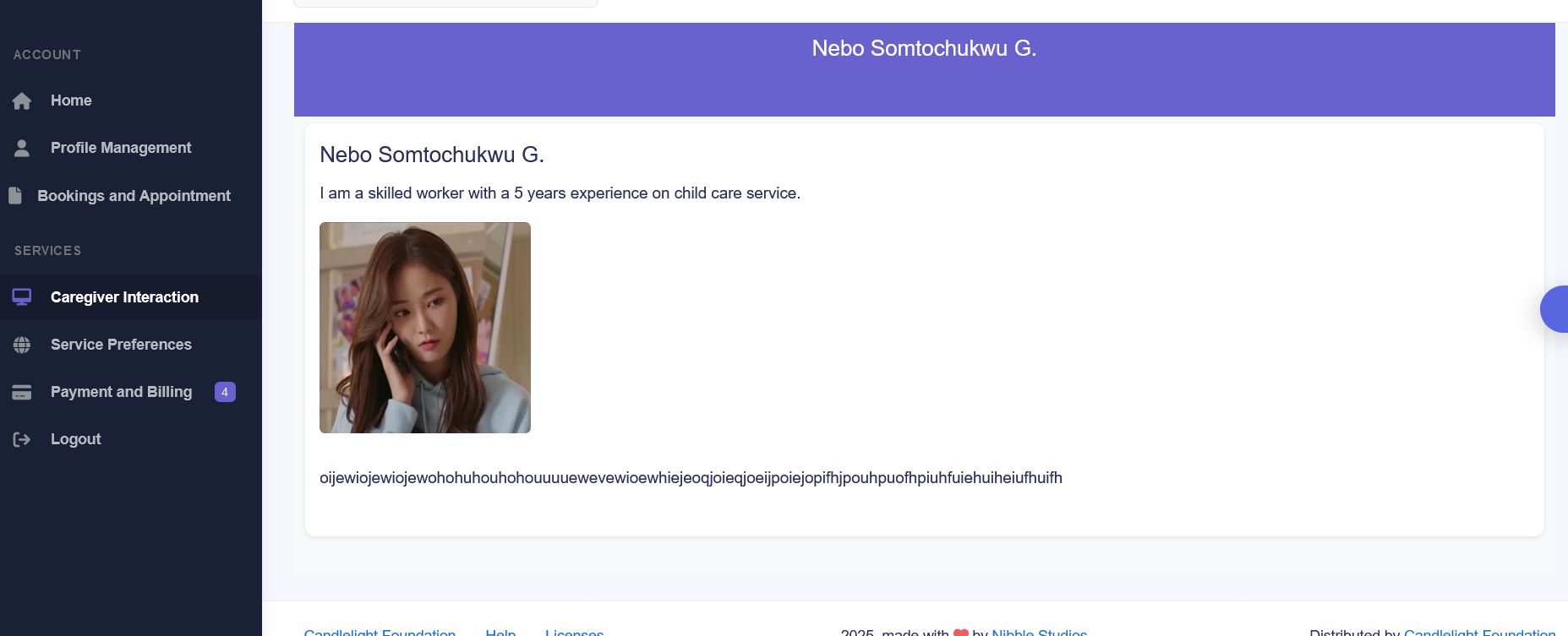Click the Caregiver Interaction monitor icon
Viewport: 1568px width, 636px height.
point(22,297)
